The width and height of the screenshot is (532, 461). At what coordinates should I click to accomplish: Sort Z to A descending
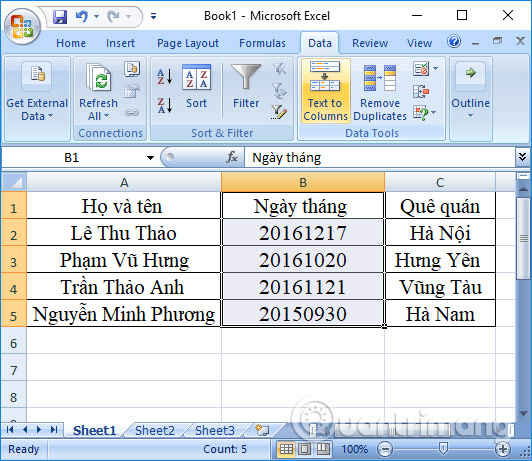165,105
